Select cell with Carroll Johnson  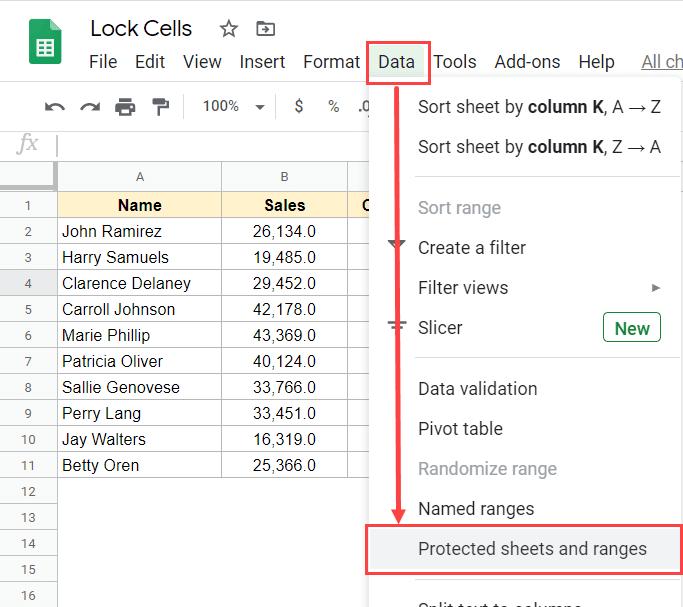click(139, 309)
